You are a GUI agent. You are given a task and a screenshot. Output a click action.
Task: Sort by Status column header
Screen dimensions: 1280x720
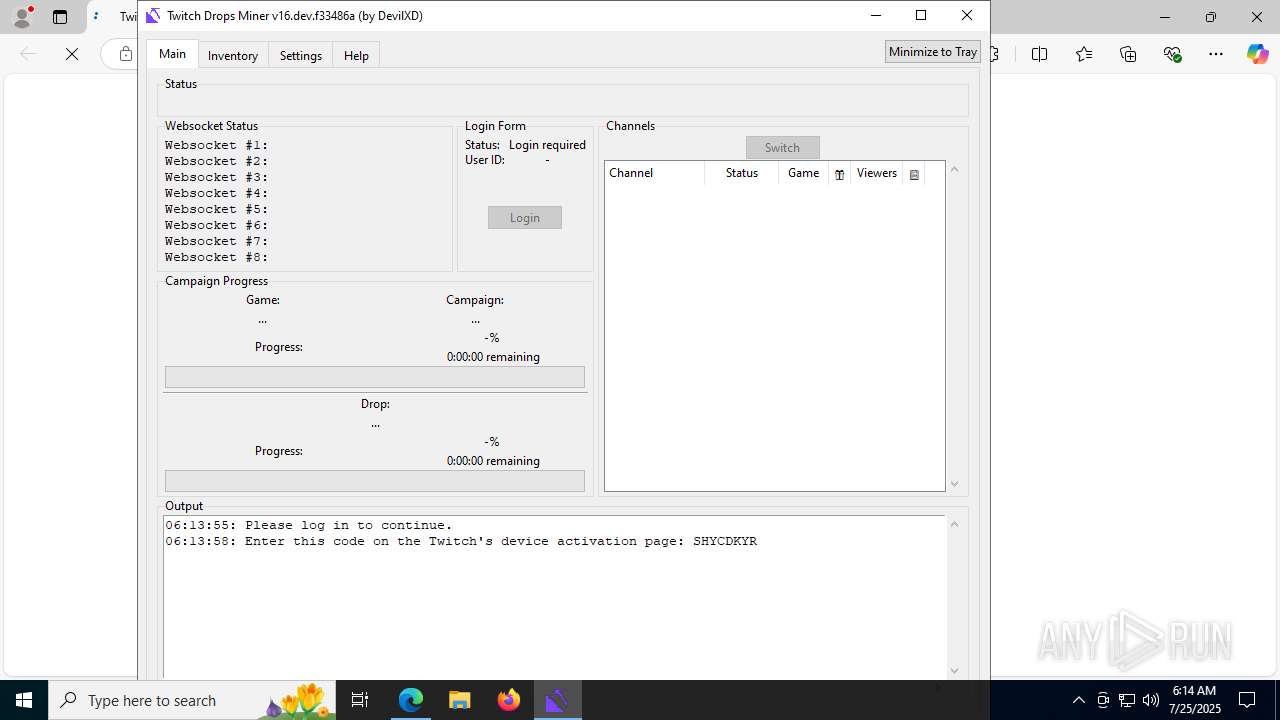tap(742, 174)
